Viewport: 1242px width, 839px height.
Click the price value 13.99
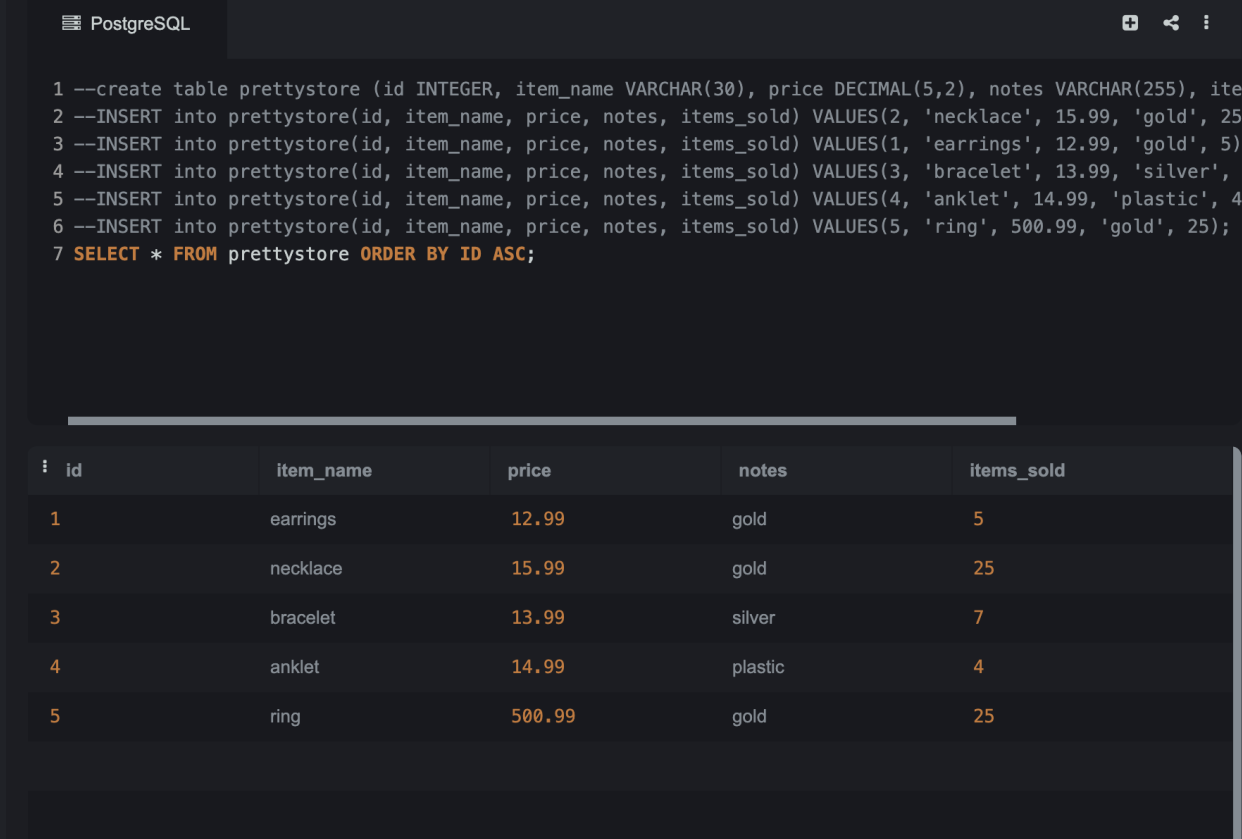click(x=538, y=617)
